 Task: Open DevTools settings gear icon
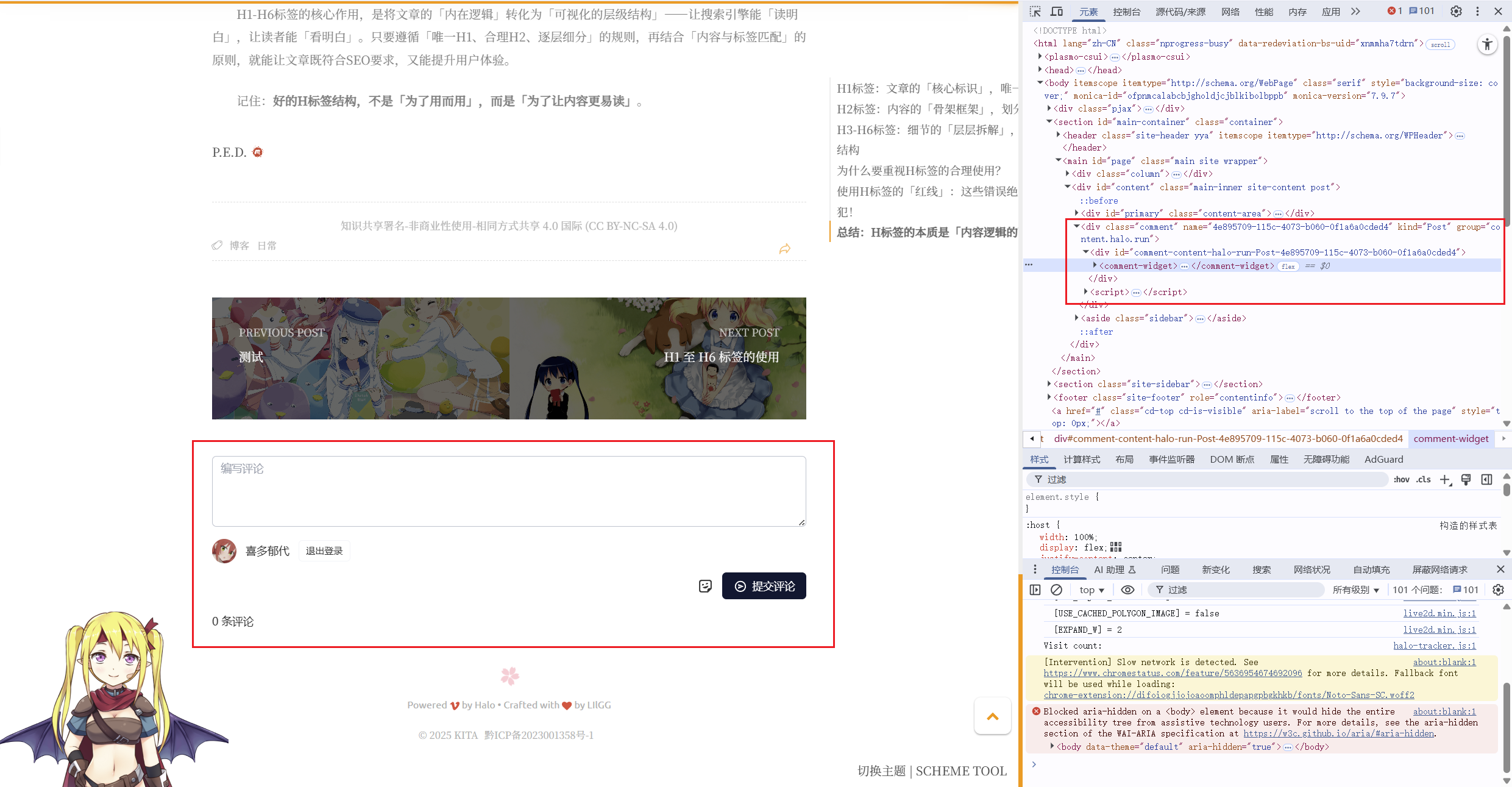[1456, 12]
